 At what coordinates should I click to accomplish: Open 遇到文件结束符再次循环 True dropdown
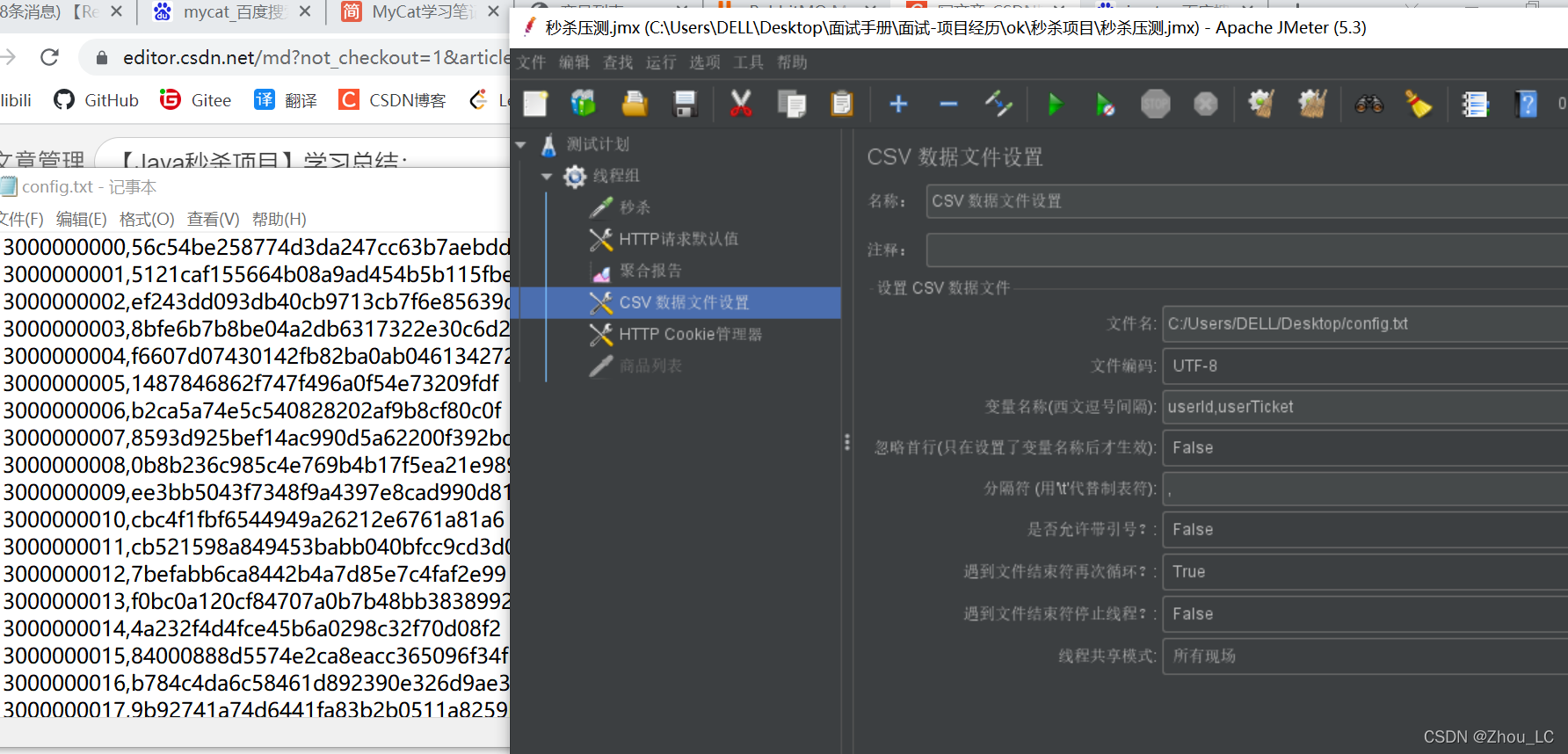(x=1365, y=571)
